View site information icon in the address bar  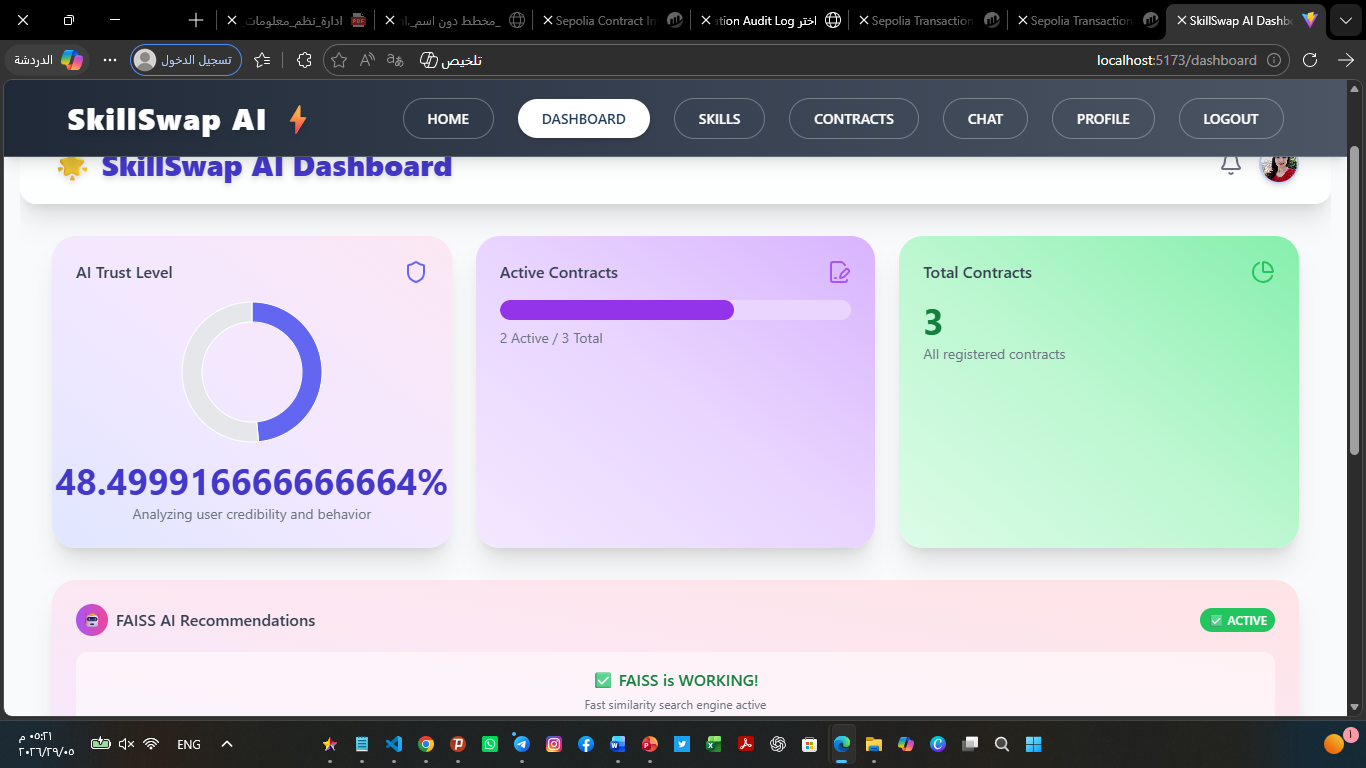(x=1274, y=60)
